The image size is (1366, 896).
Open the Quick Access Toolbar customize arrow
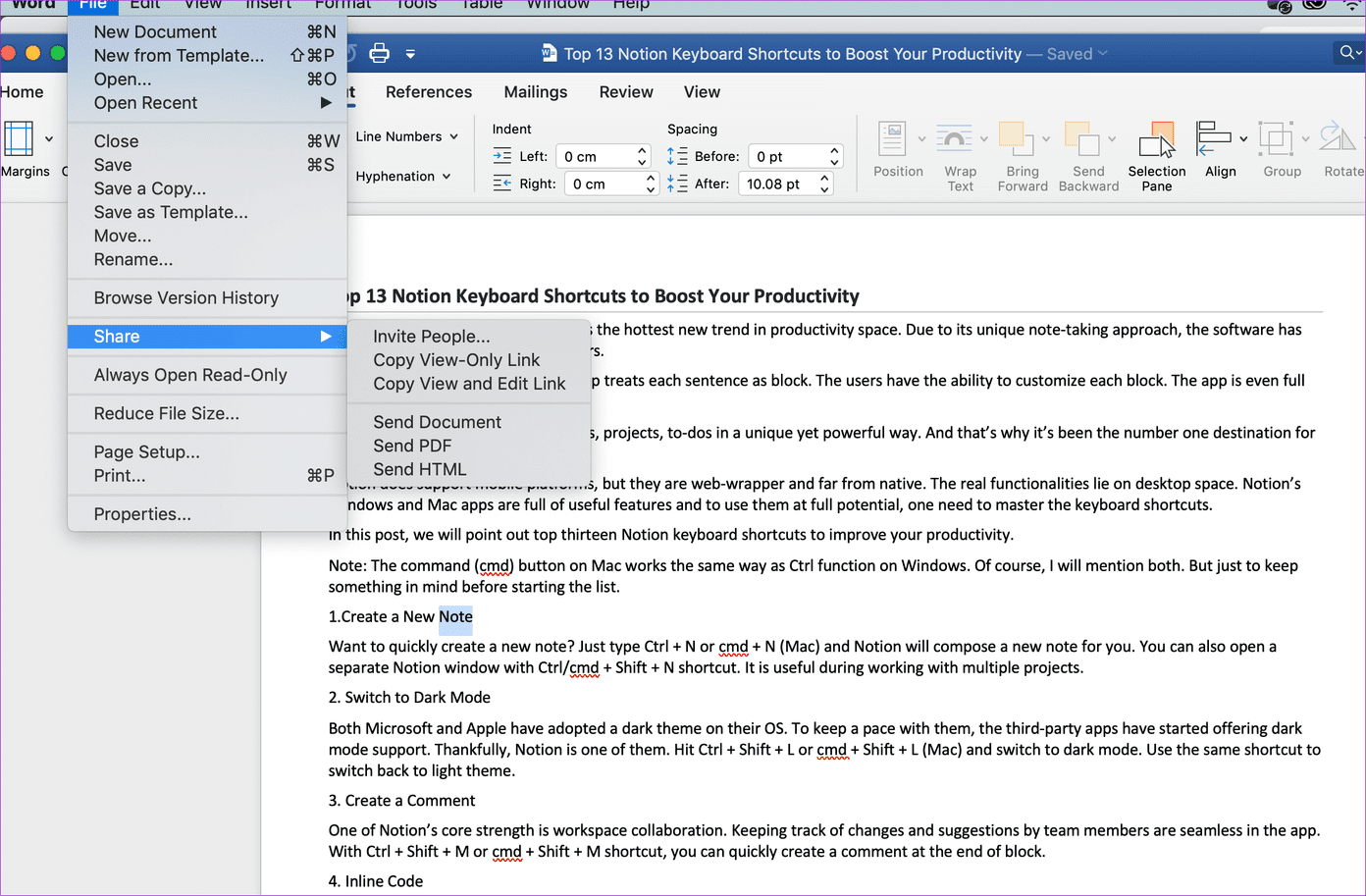pyautogui.click(x=410, y=54)
